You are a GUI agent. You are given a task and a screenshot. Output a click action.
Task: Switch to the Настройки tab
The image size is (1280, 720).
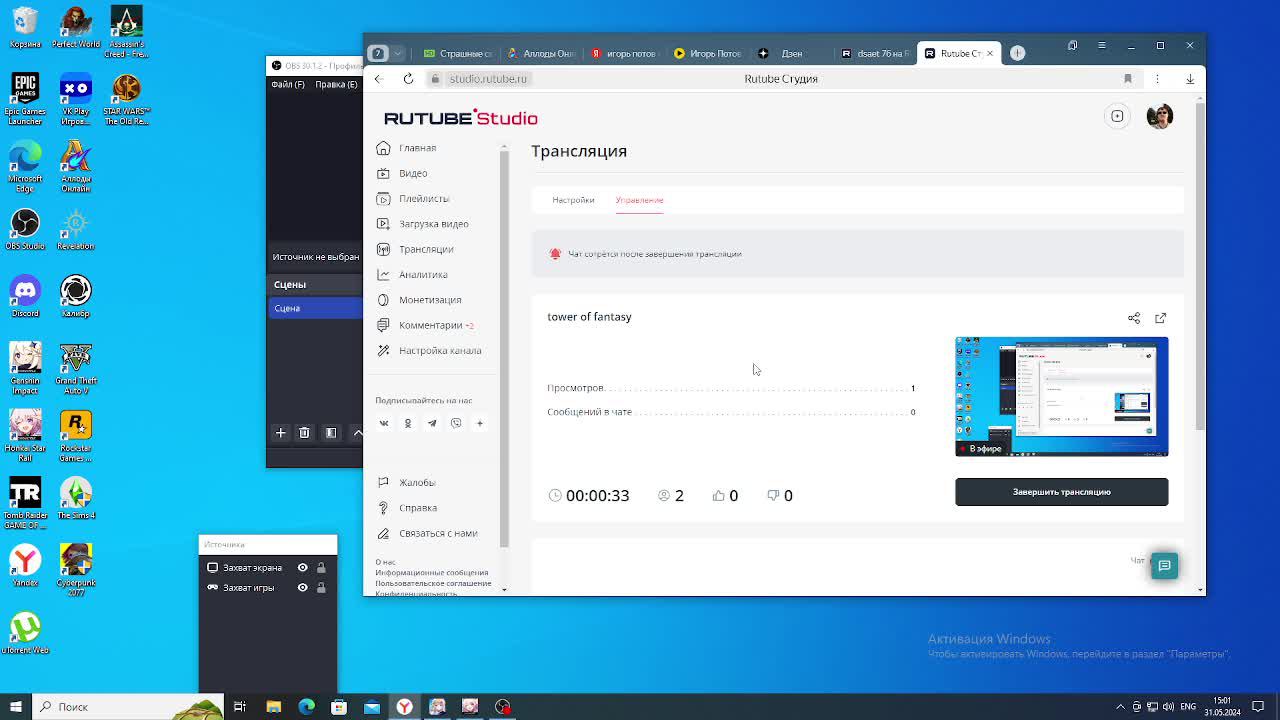[573, 200]
